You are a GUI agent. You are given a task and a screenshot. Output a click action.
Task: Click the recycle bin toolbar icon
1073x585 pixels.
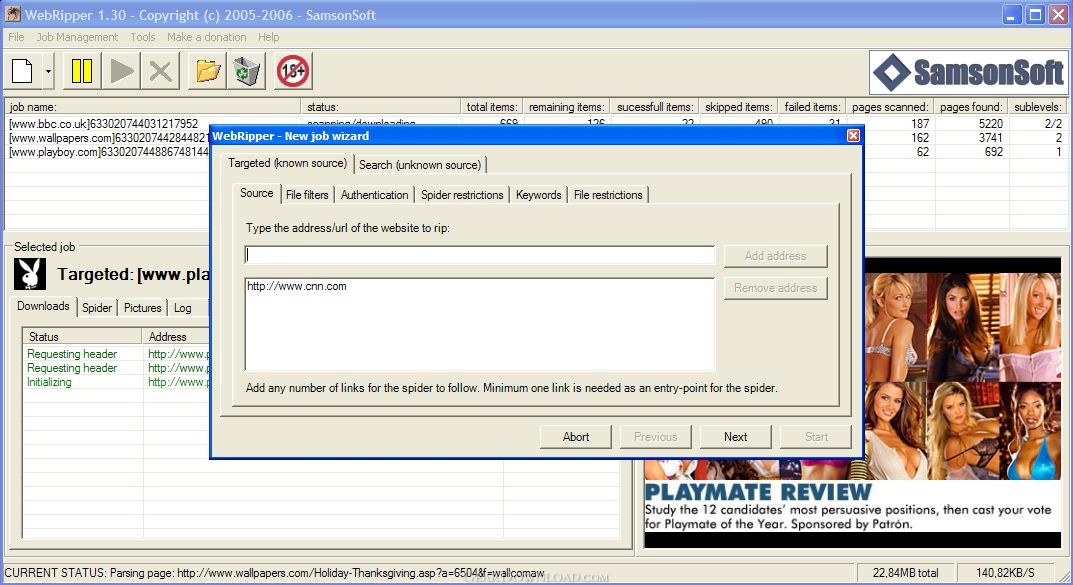246,70
